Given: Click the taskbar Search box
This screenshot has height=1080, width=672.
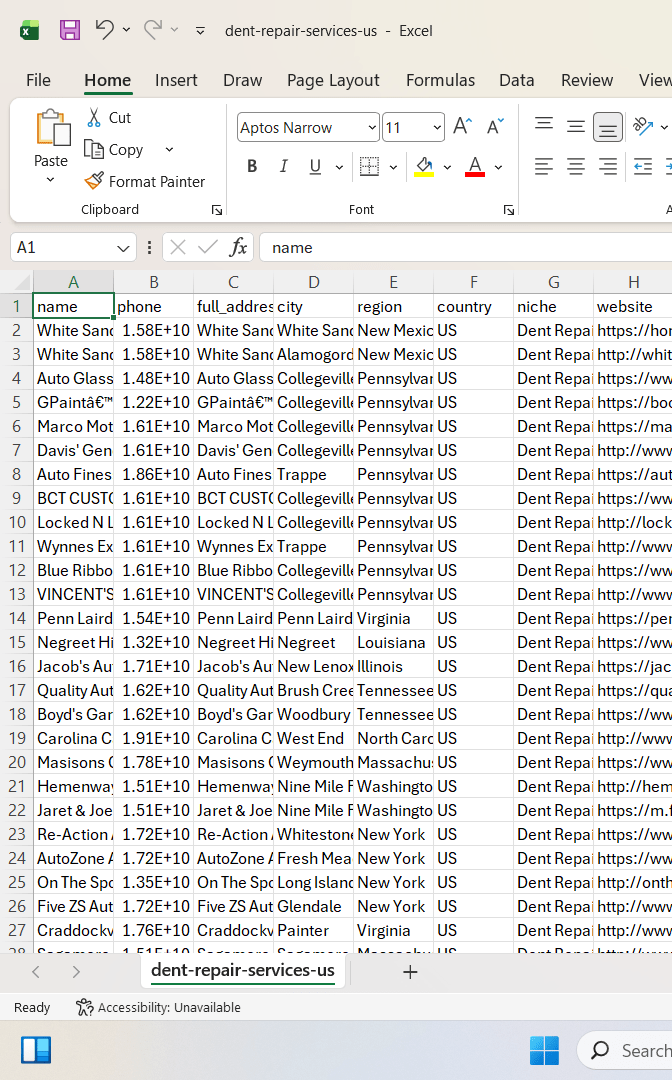Looking at the screenshot, I should 625,1050.
